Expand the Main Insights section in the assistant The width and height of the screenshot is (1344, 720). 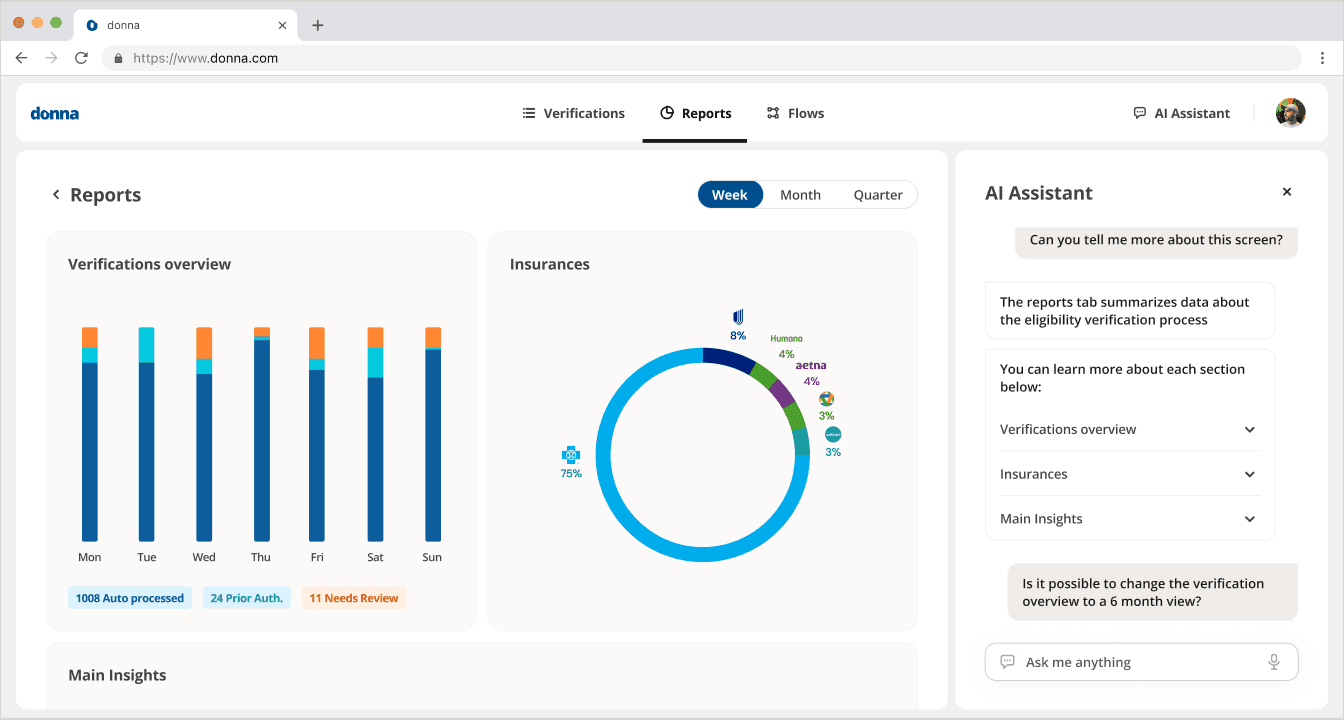click(x=1128, y=519)
